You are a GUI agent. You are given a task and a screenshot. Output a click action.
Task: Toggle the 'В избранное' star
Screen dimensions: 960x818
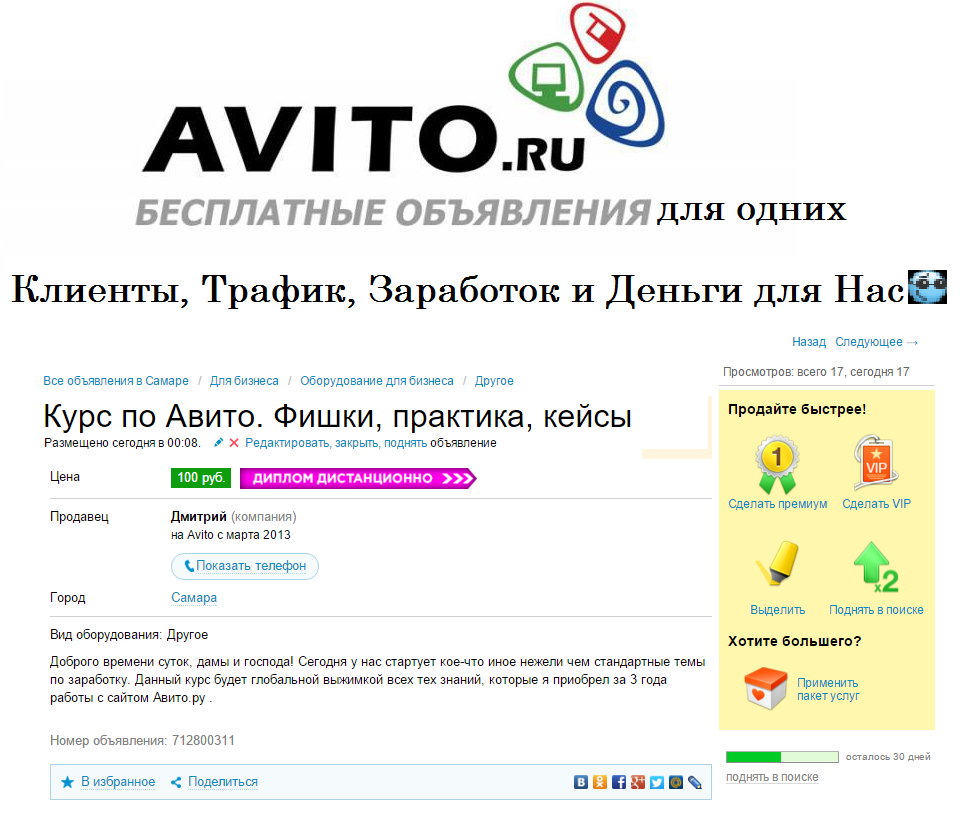click(68, 781)
